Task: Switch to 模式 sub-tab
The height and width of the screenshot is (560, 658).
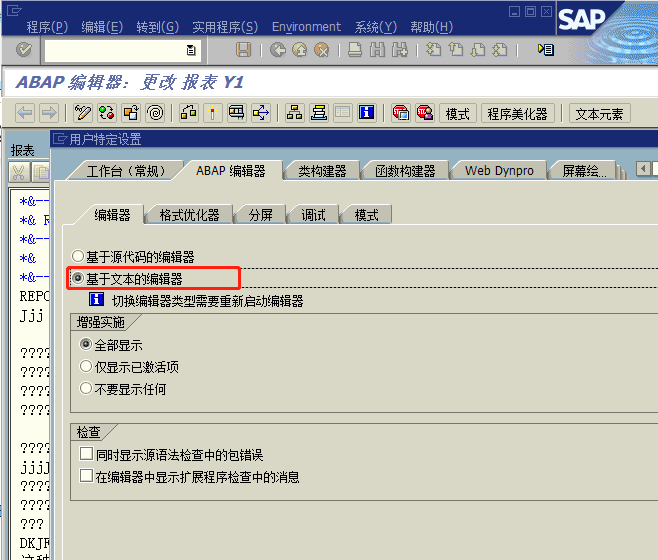Action: (366, 215)
